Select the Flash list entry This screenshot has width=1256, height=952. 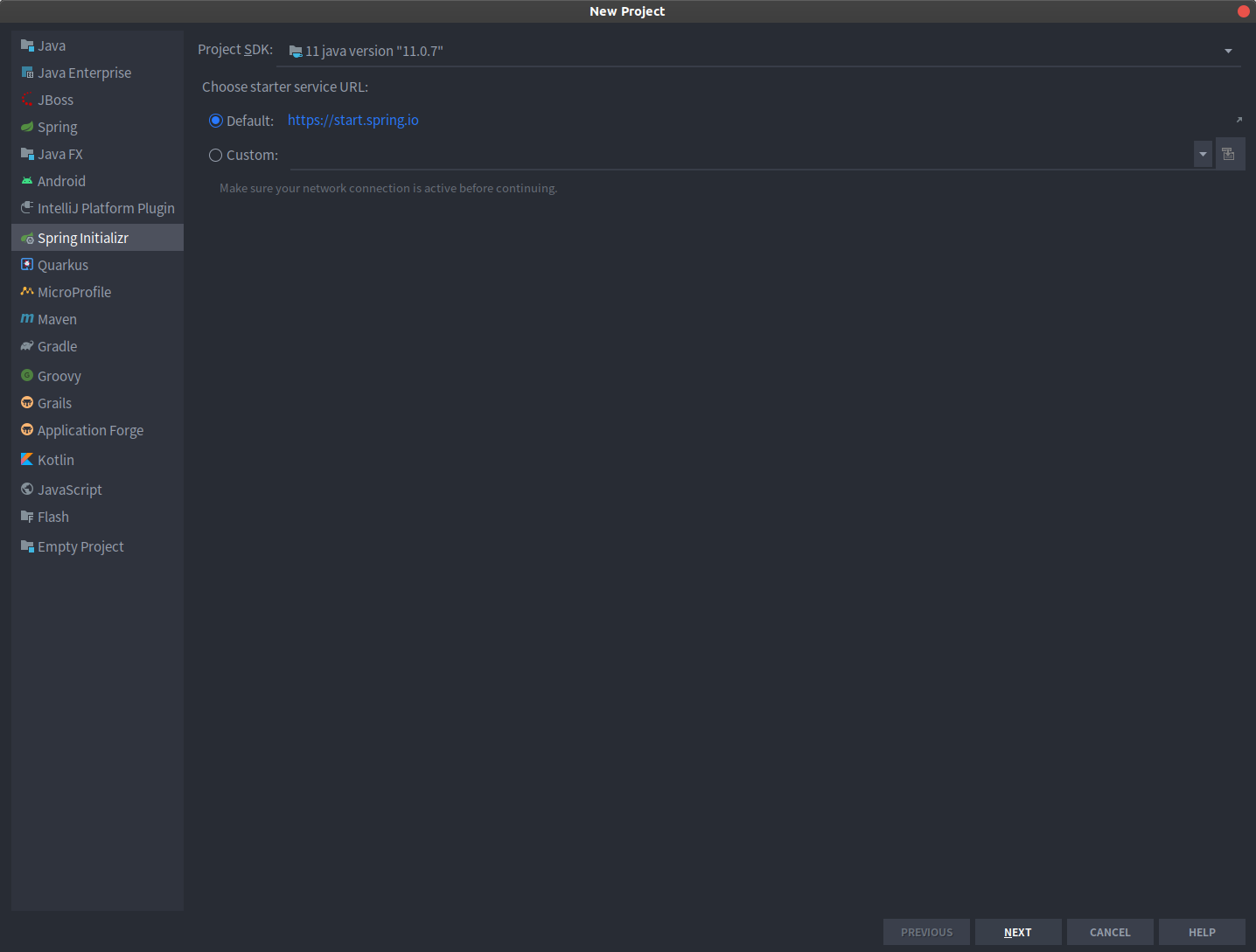coord(97,517)
